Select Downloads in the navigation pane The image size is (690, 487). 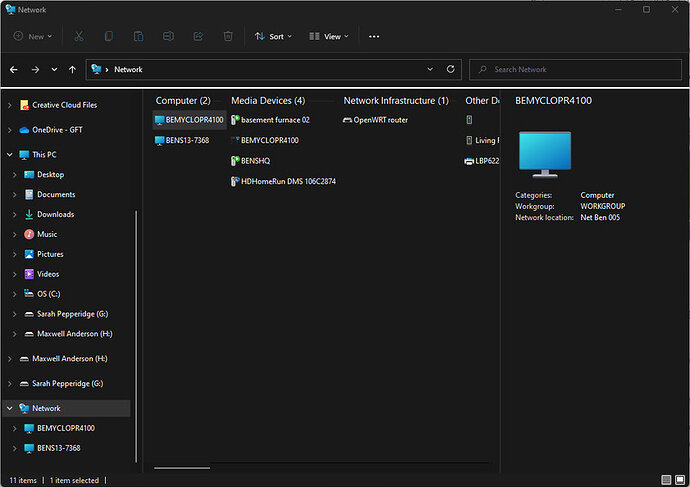pos(55,214)
